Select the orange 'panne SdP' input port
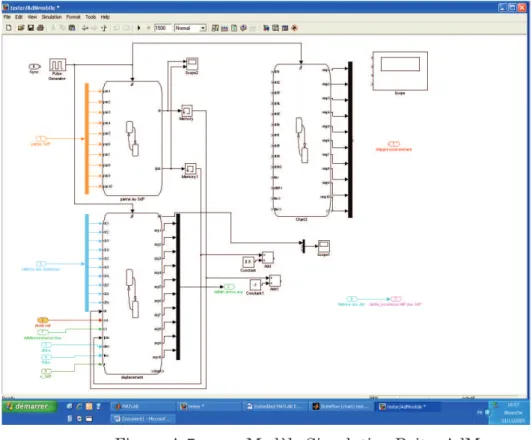The image size is (532, 440). pyautogui.click(x=41, y=138)
